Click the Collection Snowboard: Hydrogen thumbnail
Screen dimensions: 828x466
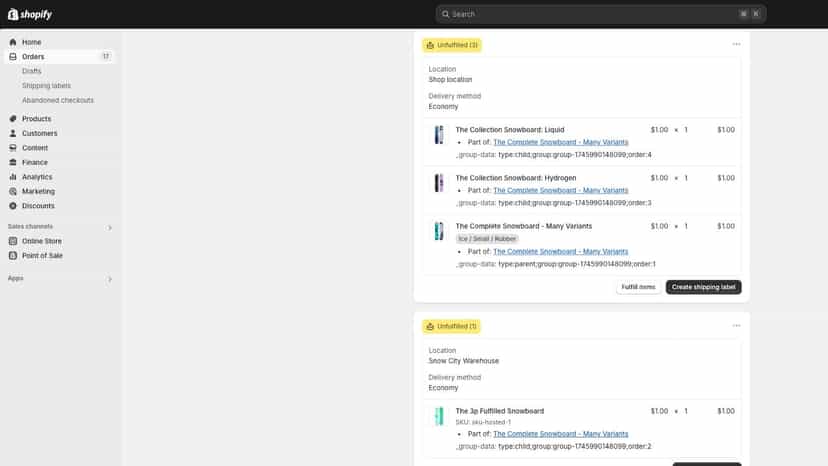(439, 183)
